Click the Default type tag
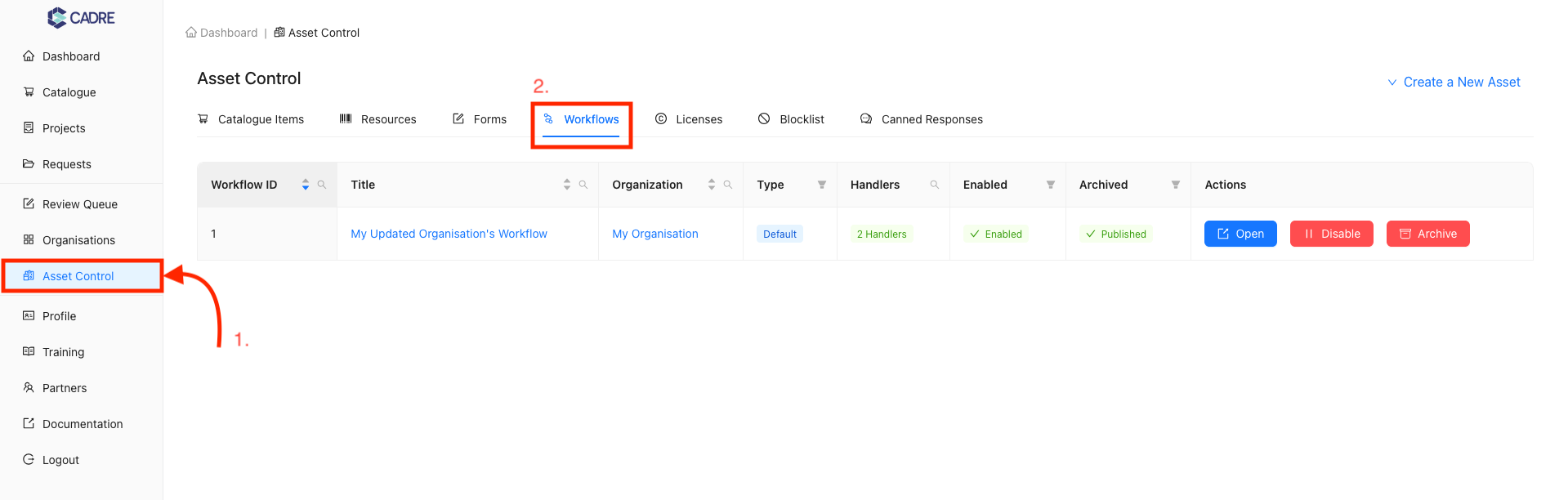 pos(780,234)
